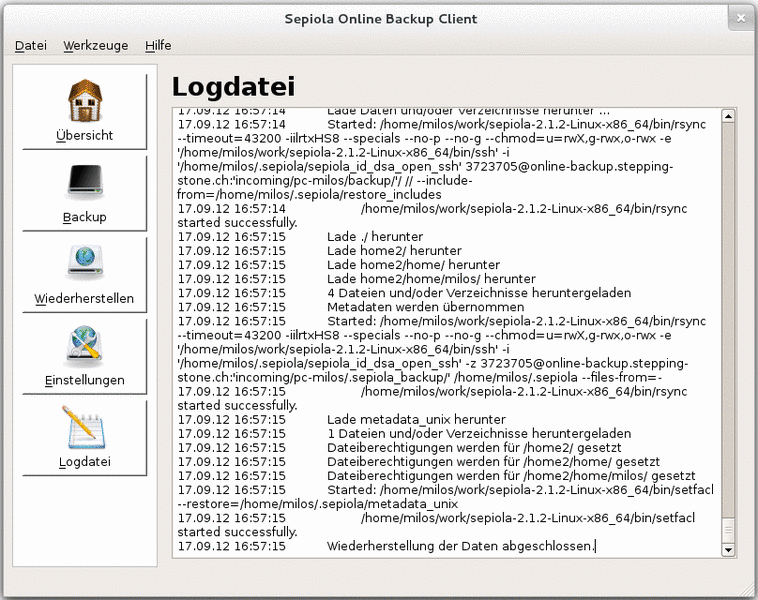This screenshot has height=600, width=758.
Task: Click the log scrollbar trough above the thumb
Action: (728, 319)
